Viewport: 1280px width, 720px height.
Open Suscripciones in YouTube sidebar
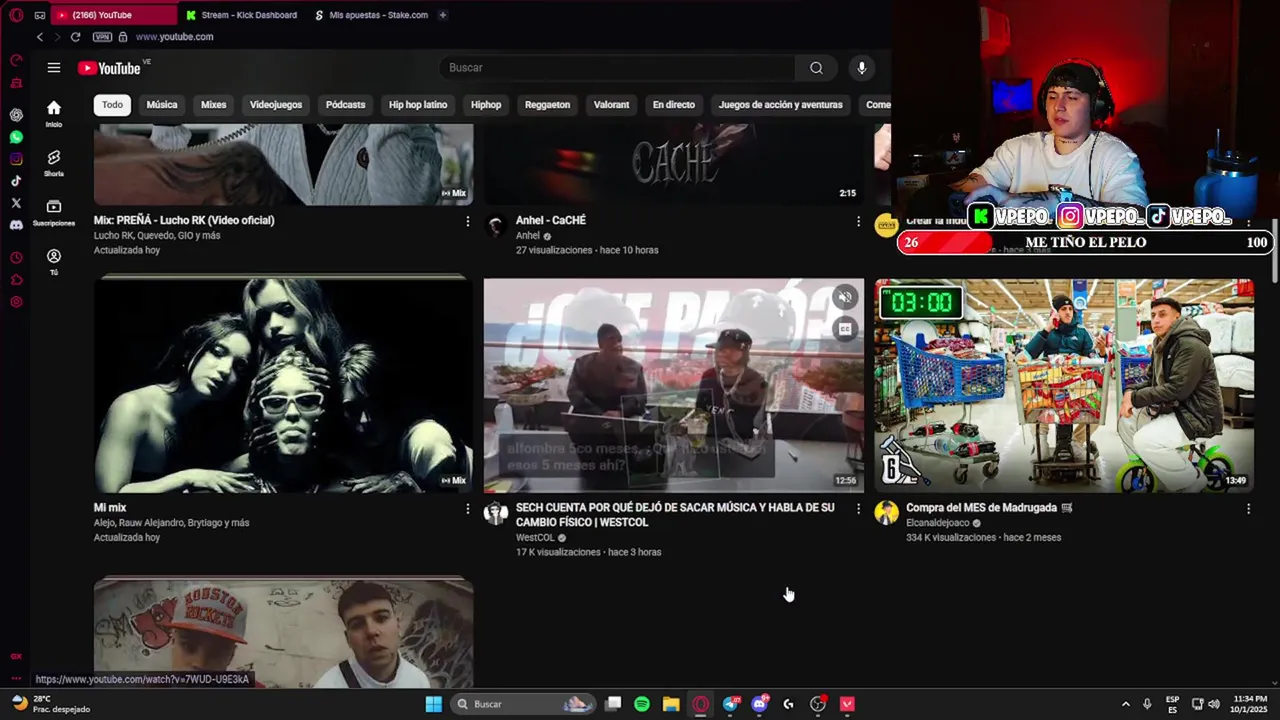click(54, 212)
